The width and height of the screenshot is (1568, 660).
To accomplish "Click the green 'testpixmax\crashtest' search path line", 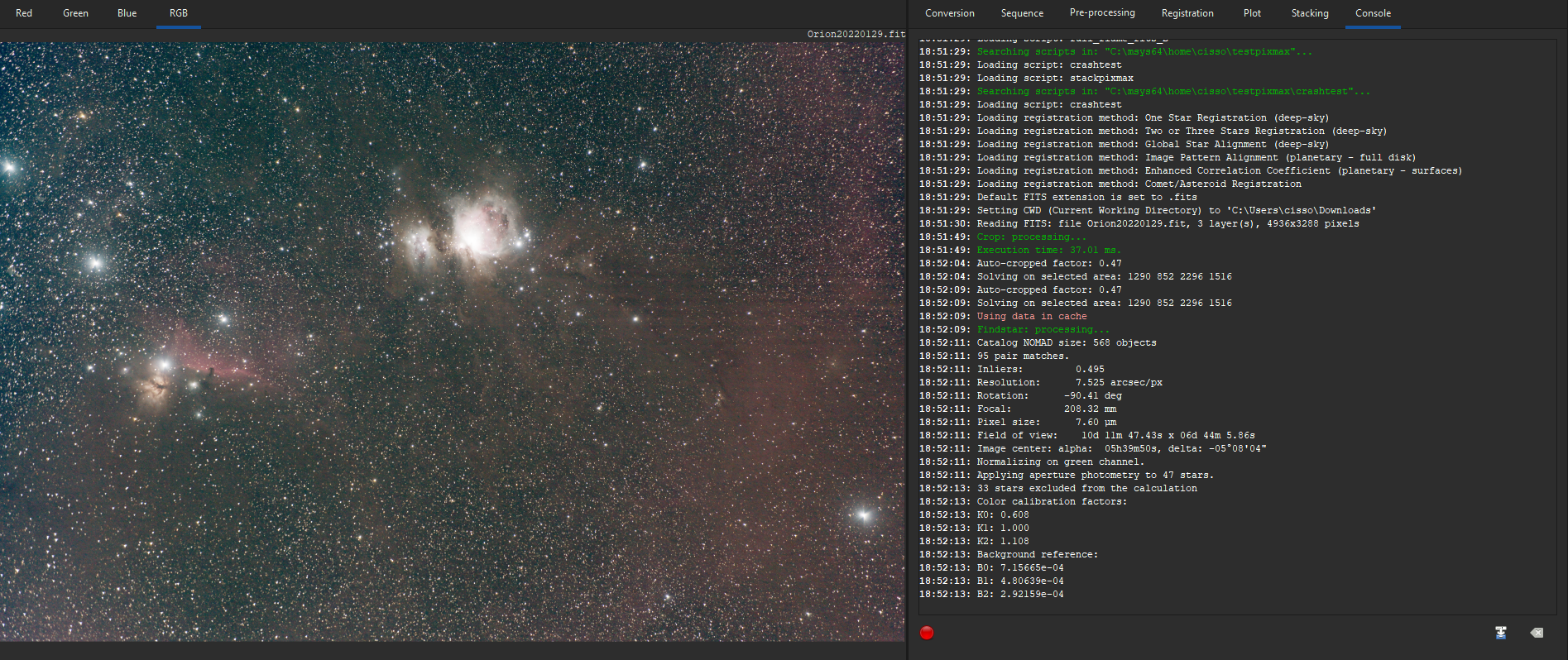I will 1144,92.
